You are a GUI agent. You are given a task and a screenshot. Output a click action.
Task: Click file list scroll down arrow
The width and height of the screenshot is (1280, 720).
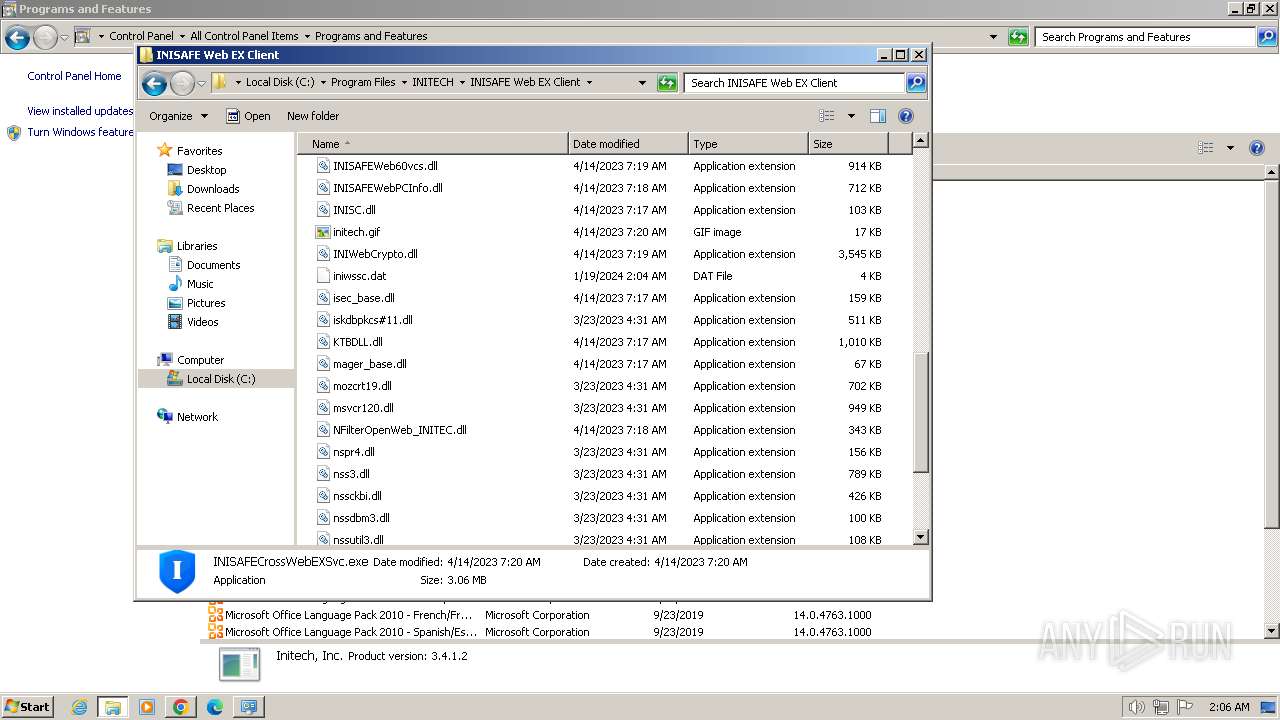click(x=921, y=537)
